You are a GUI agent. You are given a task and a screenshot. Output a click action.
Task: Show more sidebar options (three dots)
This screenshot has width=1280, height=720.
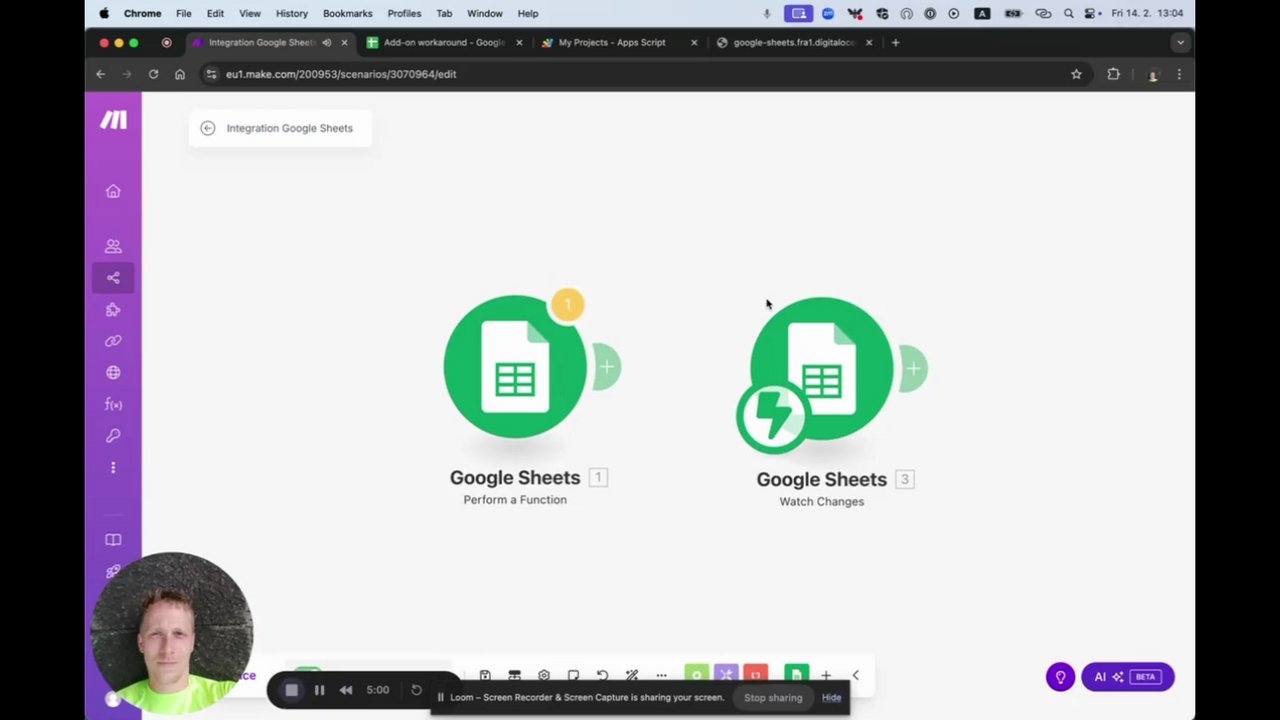point(113,468)
